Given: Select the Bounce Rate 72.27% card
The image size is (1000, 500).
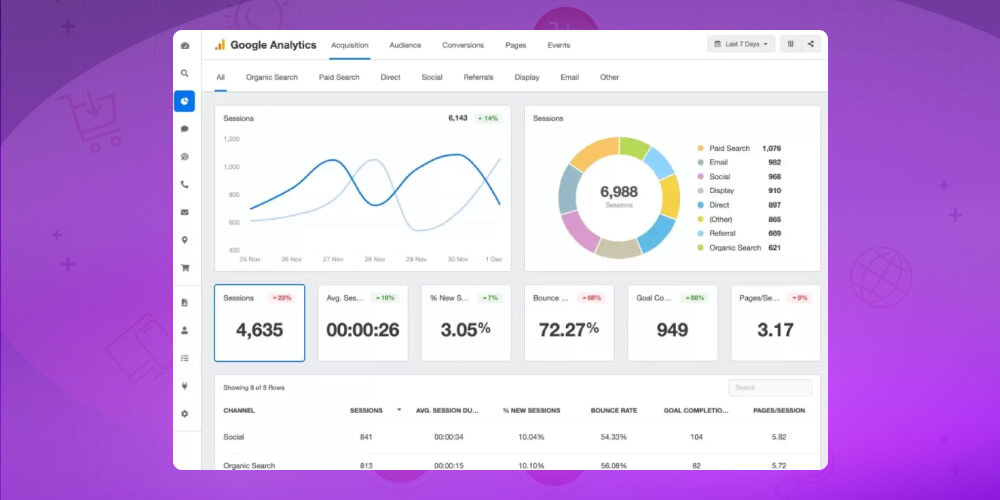Looking at the screenshot, I should point(569,323).
